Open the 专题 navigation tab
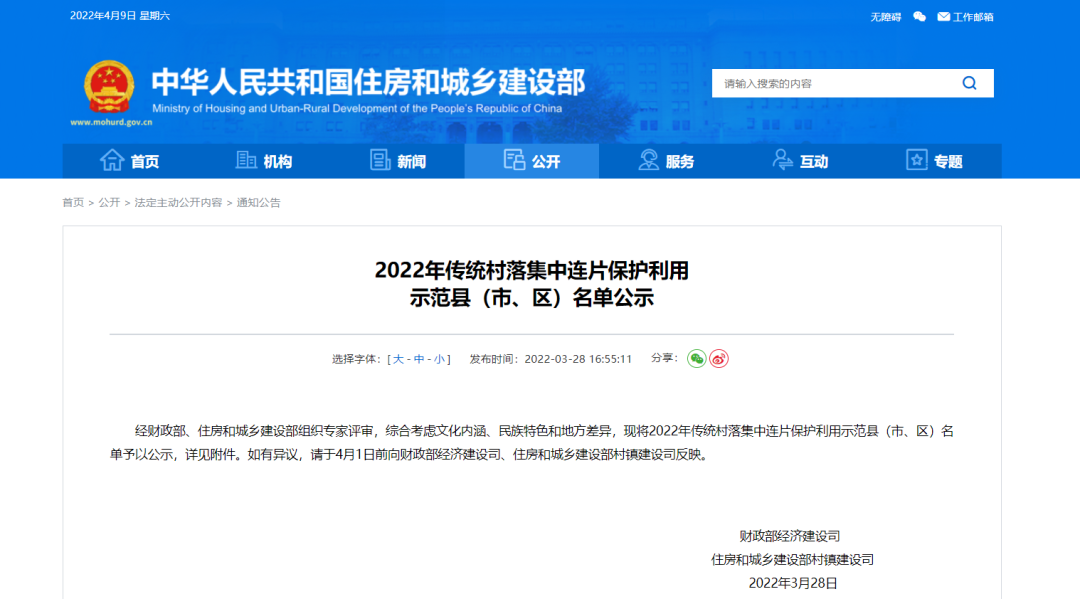1080x599 pixels. [x=935, y=161]
